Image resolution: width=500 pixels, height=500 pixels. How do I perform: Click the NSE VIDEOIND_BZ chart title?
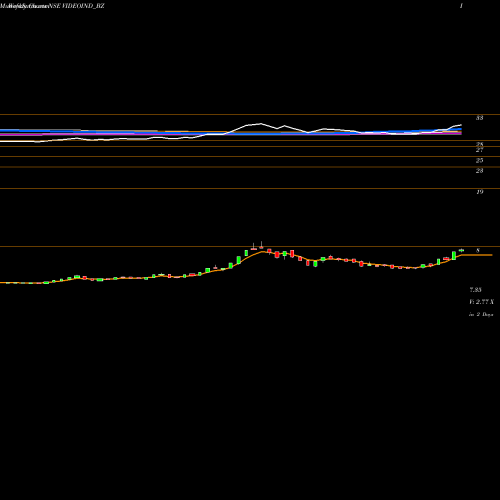click(x=77, y=6)
